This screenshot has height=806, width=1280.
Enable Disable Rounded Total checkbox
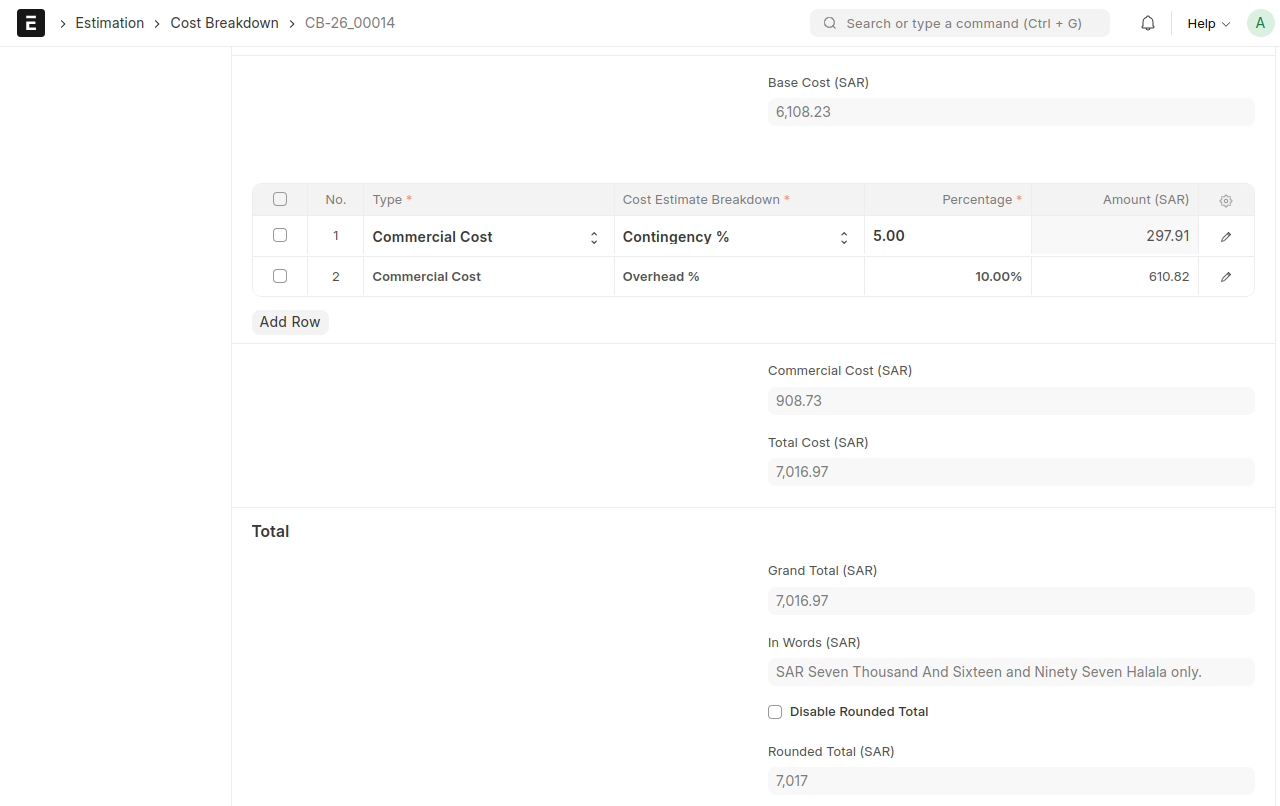point(775,712)
